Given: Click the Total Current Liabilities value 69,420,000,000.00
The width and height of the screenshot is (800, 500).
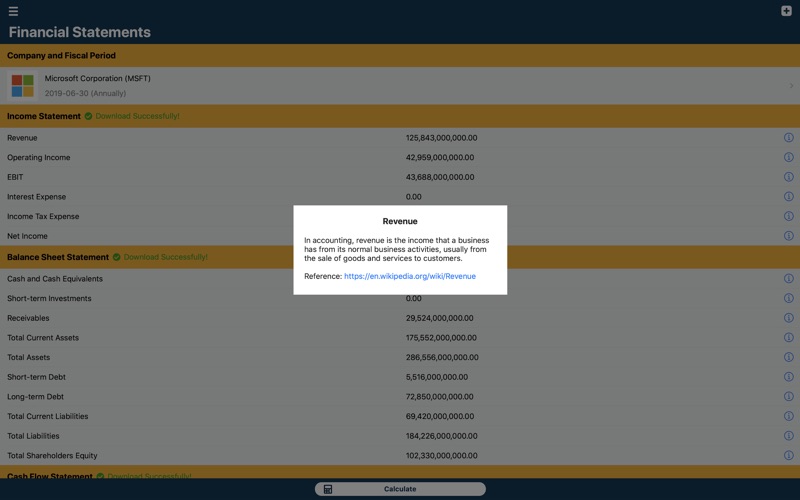Looking at the screenshot, I should click(x=440, y=416).
